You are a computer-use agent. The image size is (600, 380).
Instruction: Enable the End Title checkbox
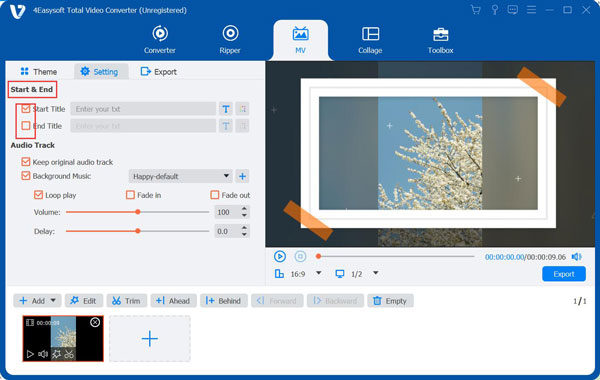click(26, 126)
